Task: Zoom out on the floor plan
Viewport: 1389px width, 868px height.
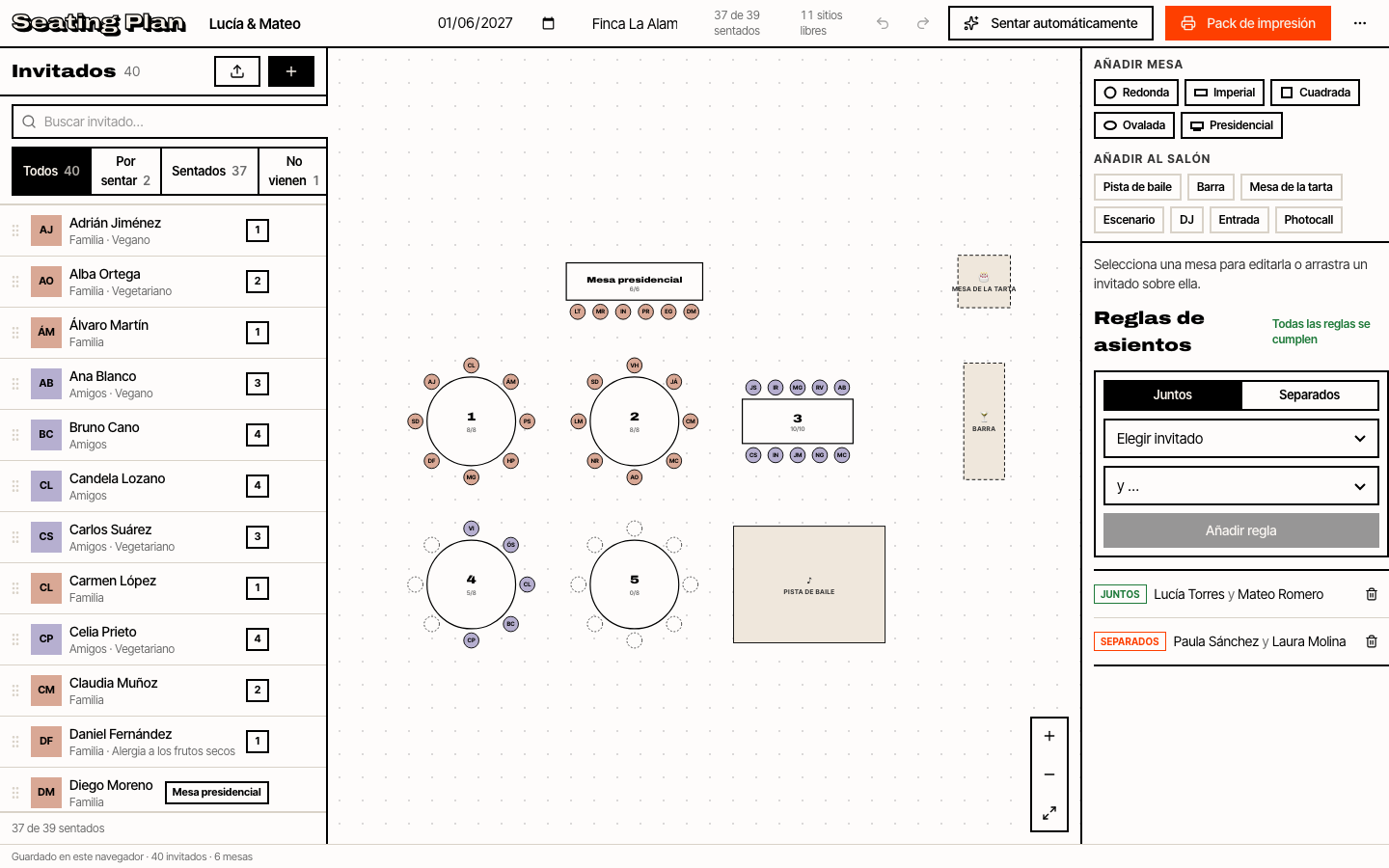Action: coord(1049,774)
